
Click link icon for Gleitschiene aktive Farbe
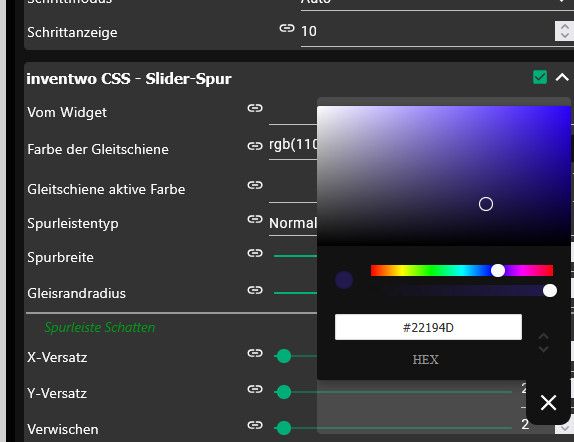tap(255, 185)
